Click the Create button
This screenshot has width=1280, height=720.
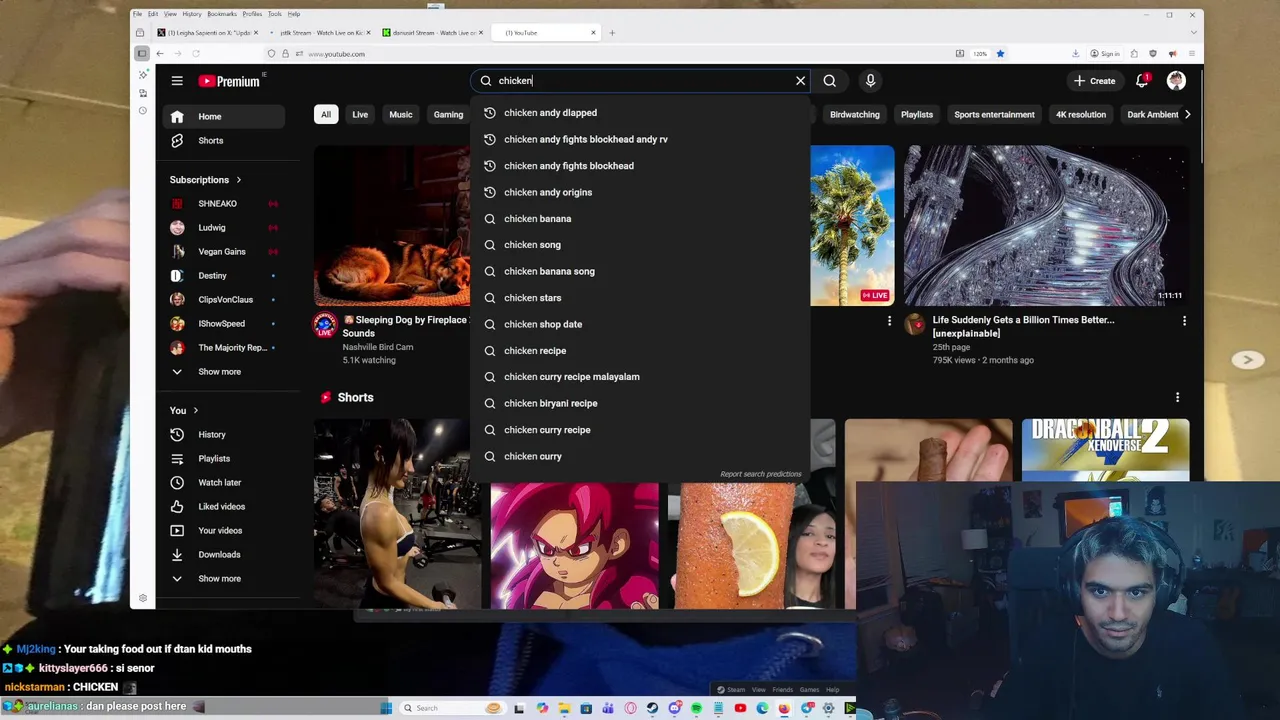(1094, 81)
